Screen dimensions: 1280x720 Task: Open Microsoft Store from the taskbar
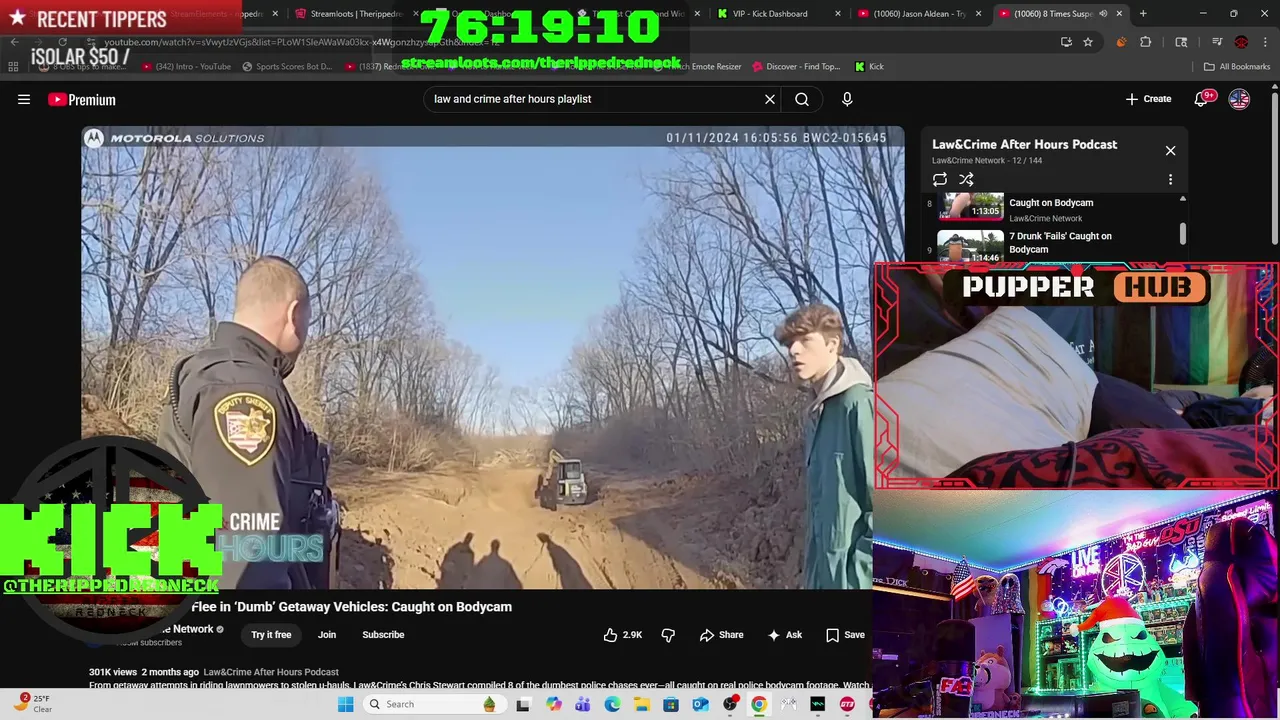[x=670, y=704]
